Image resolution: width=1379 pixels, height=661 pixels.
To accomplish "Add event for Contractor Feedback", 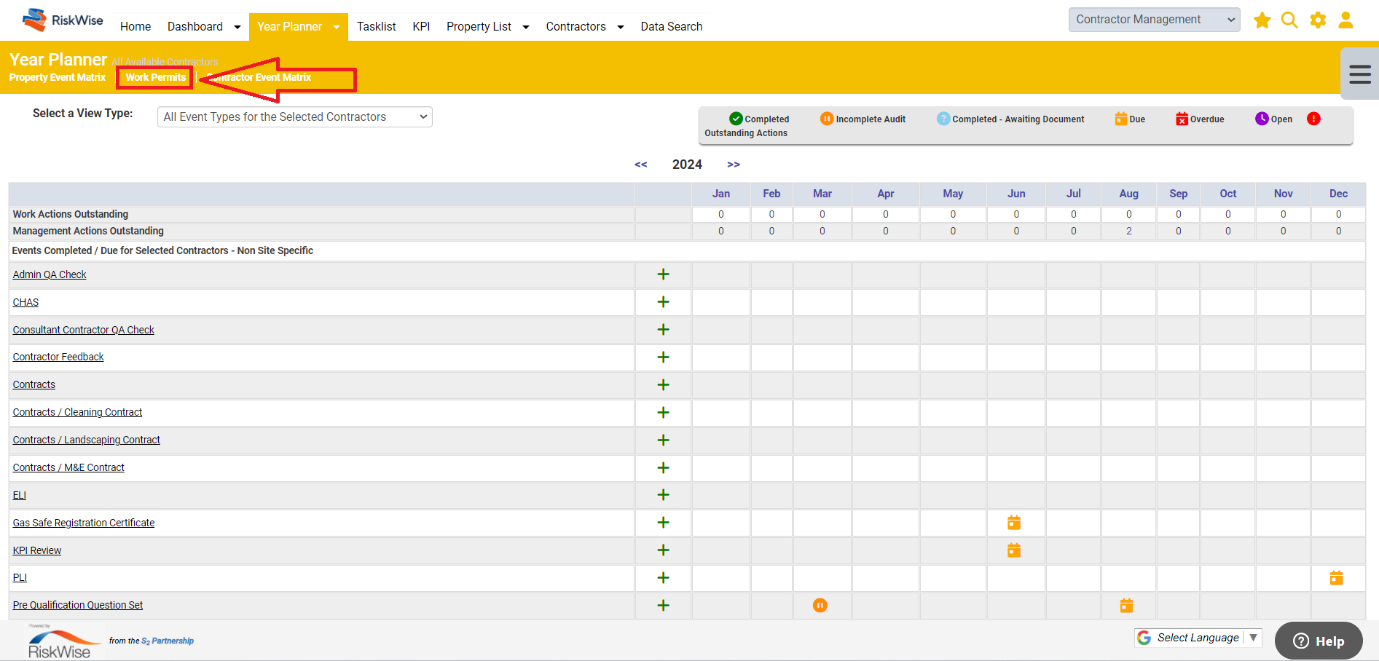I will tap(663, 357).
